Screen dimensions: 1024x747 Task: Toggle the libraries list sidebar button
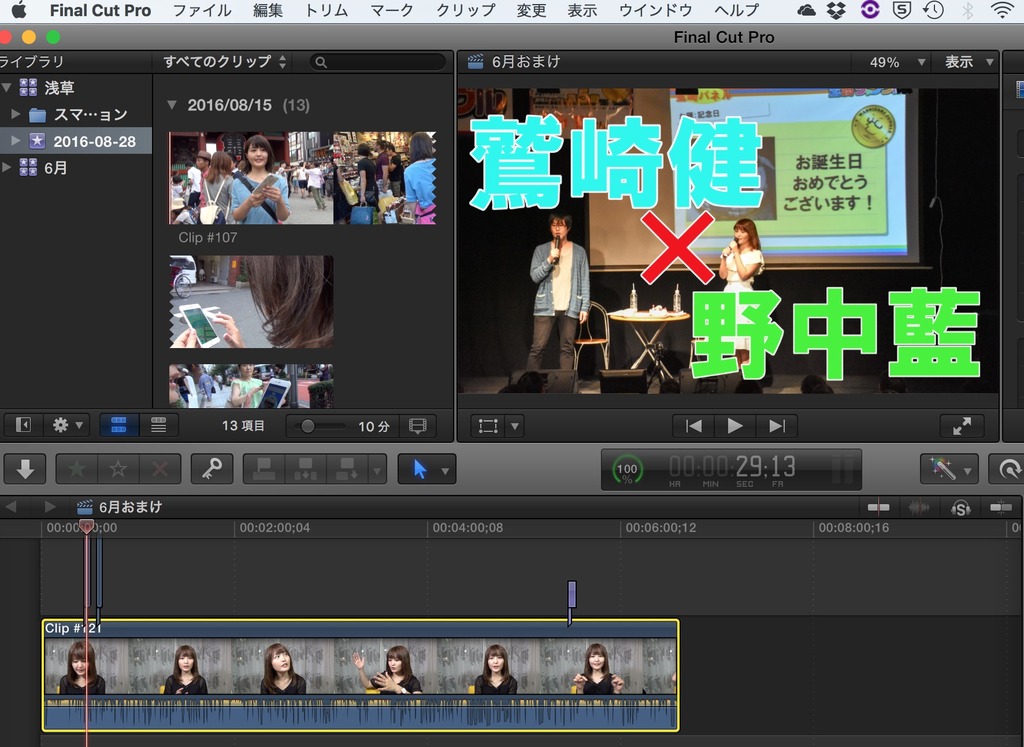point(23,426)
